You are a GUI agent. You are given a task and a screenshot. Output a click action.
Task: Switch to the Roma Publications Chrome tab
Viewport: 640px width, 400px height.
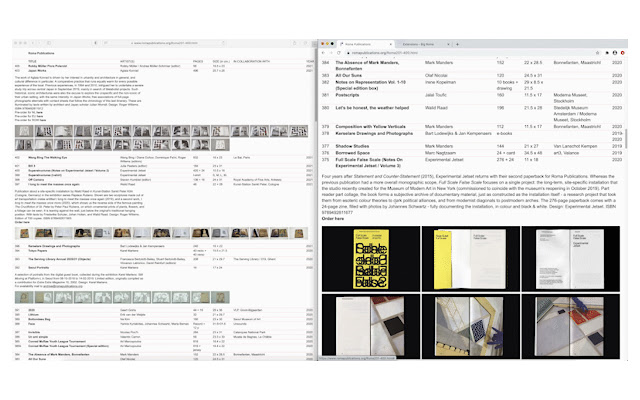tap(364, 44)
